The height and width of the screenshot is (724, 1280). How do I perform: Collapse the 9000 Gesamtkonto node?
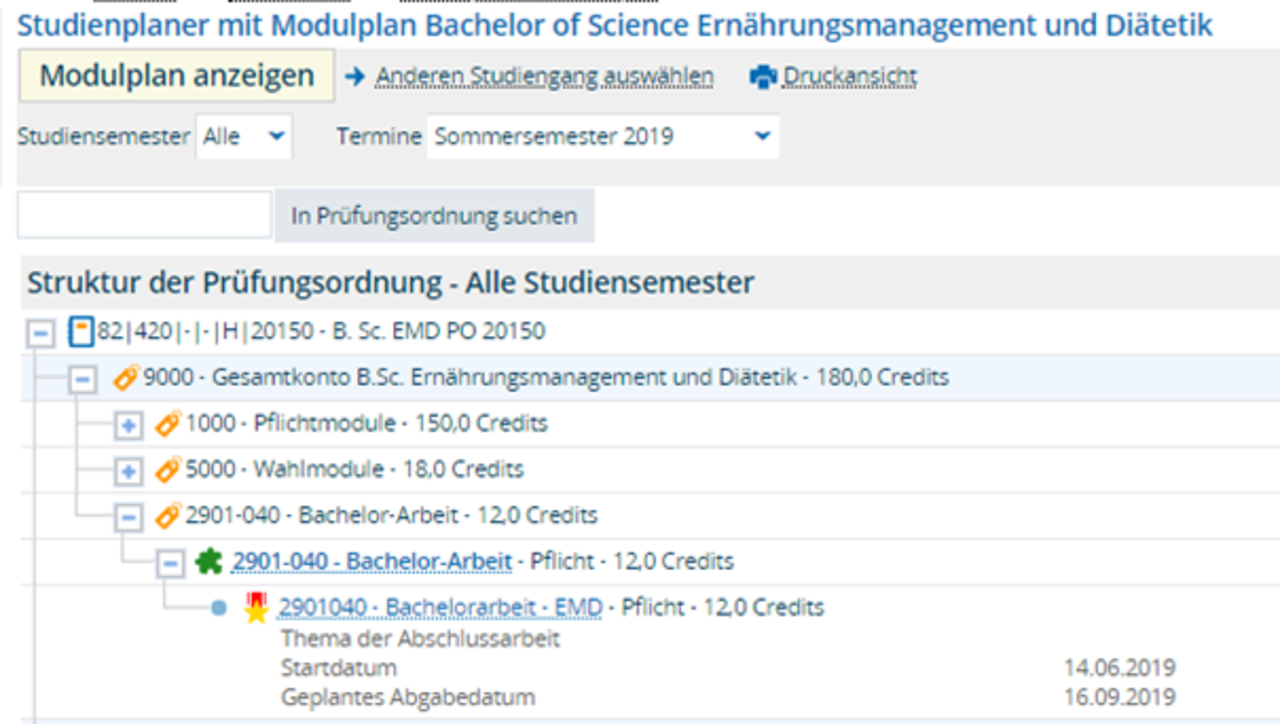(83, 380)
